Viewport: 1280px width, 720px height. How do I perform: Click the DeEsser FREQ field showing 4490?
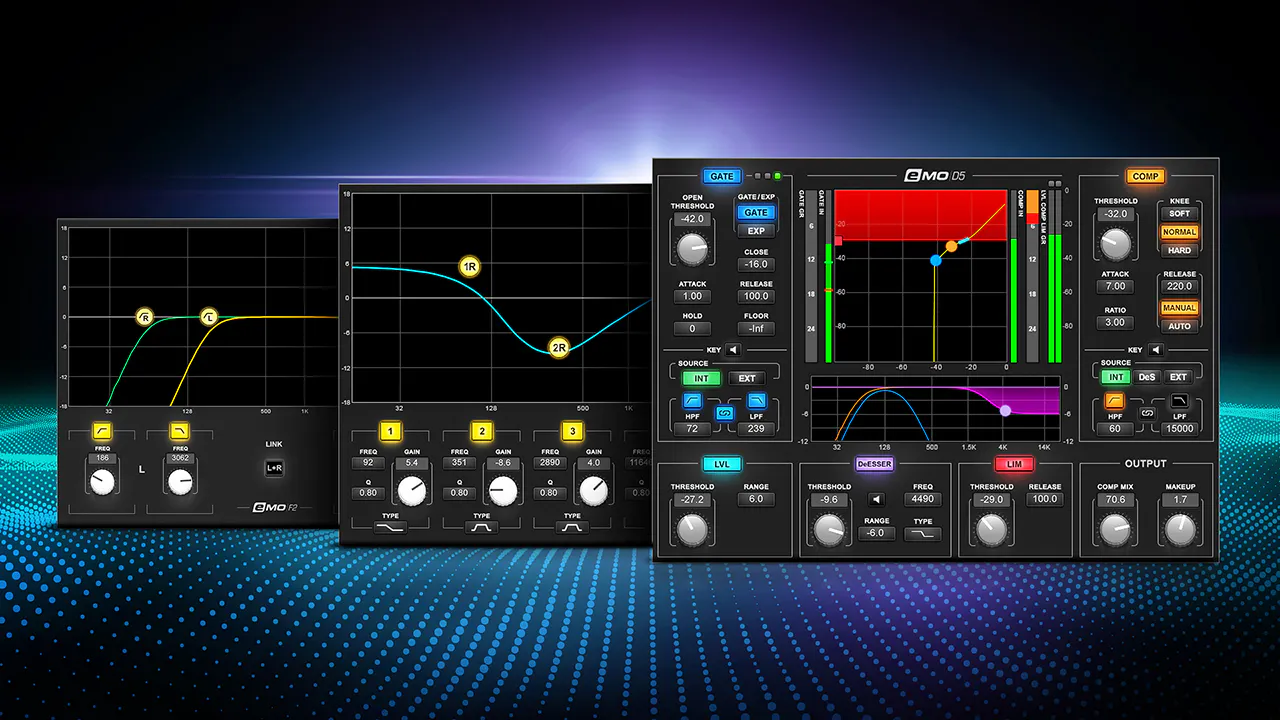pos(923,499)
